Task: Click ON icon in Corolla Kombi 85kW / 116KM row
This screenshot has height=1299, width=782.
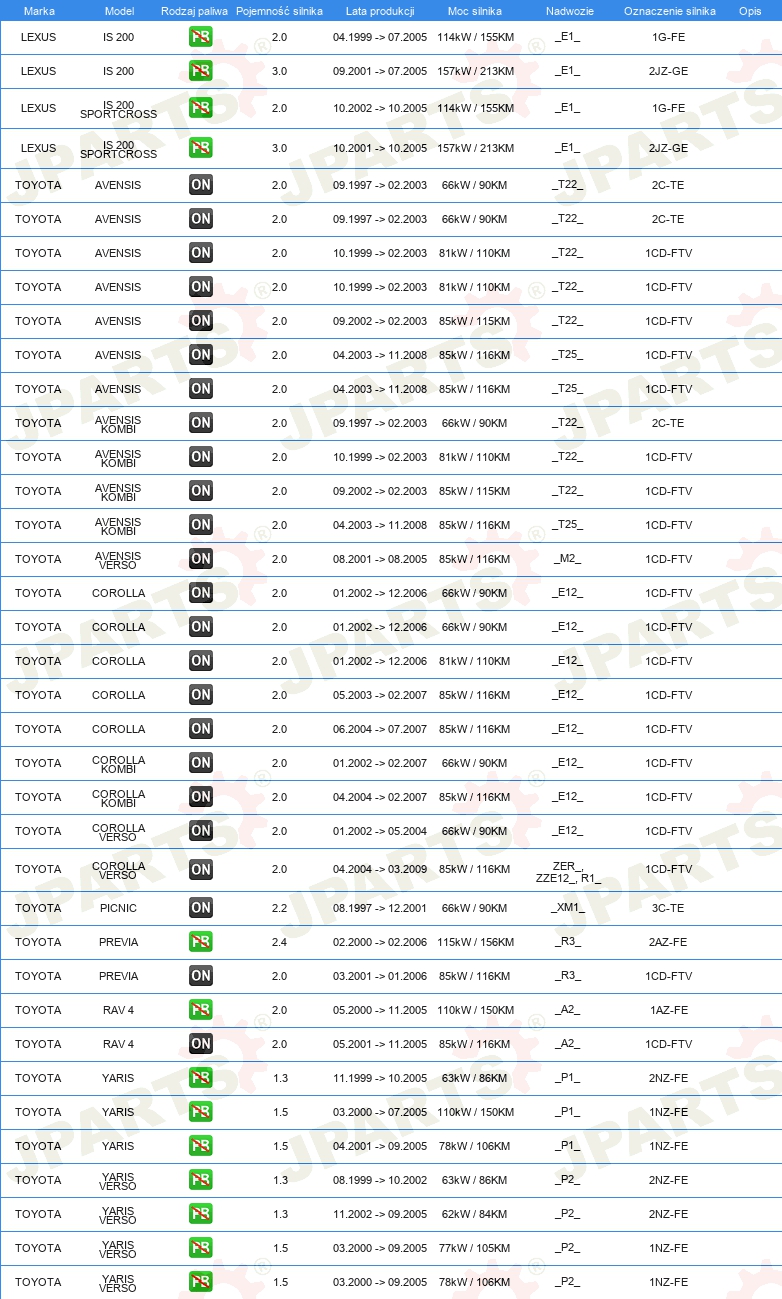Action: coord(201,797)
